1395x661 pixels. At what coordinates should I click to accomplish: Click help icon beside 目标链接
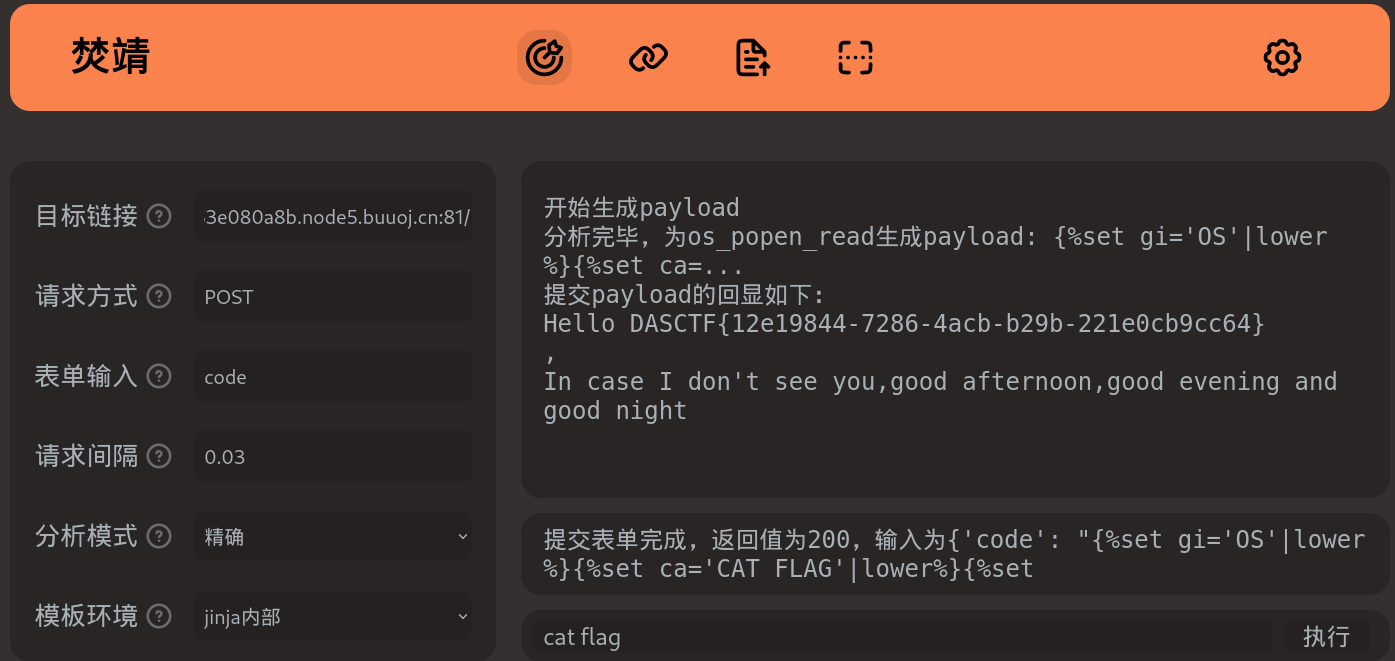coord(159,216)
